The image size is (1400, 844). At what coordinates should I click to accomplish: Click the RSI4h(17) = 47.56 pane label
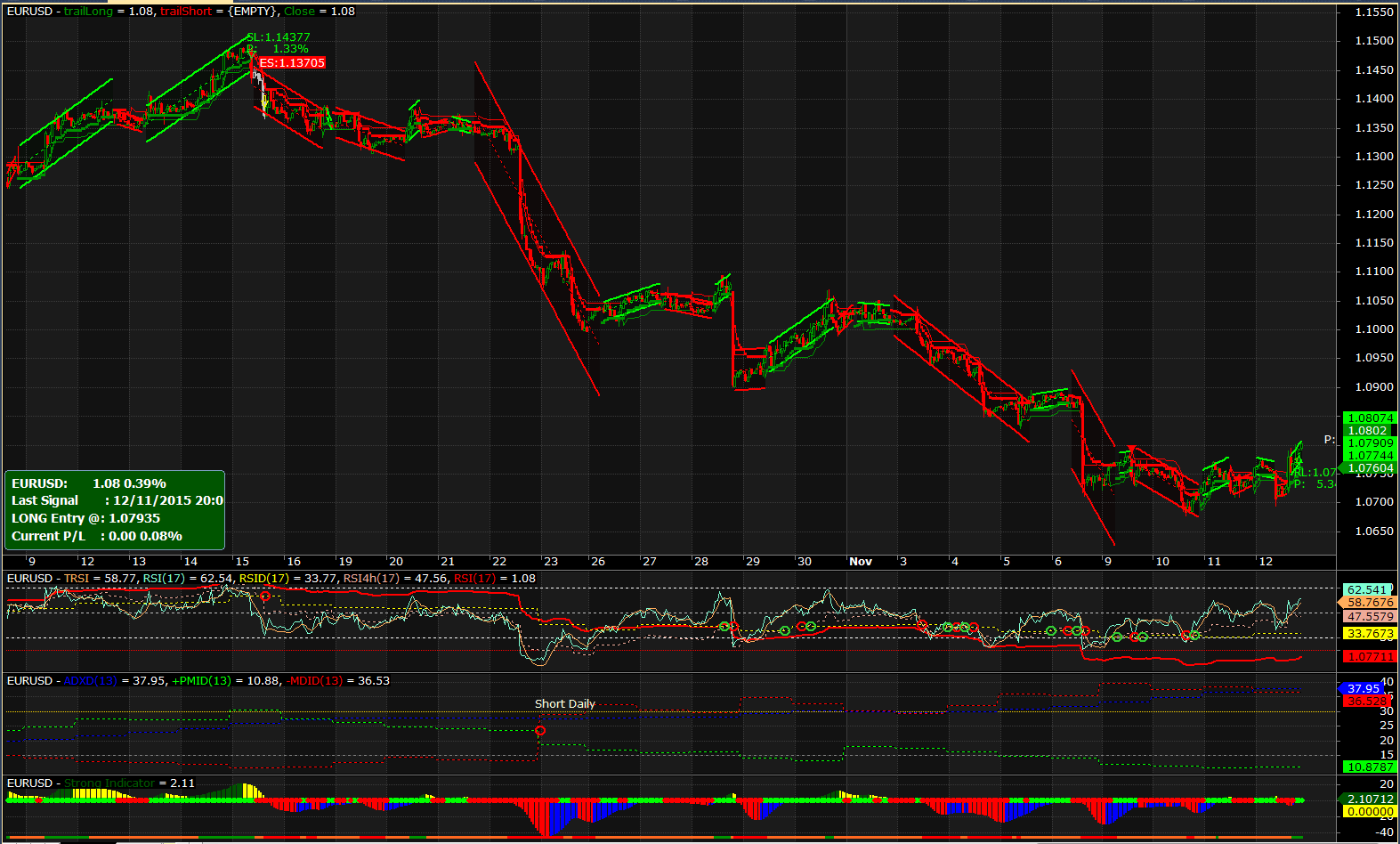[x=396, y=579]
